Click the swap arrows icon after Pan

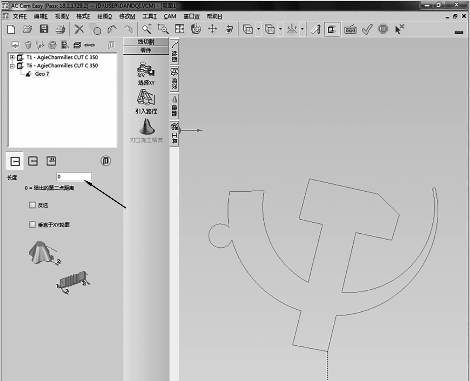229,29
